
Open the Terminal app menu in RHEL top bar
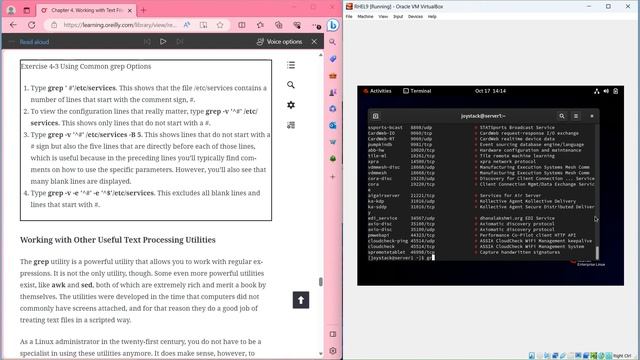417,91
